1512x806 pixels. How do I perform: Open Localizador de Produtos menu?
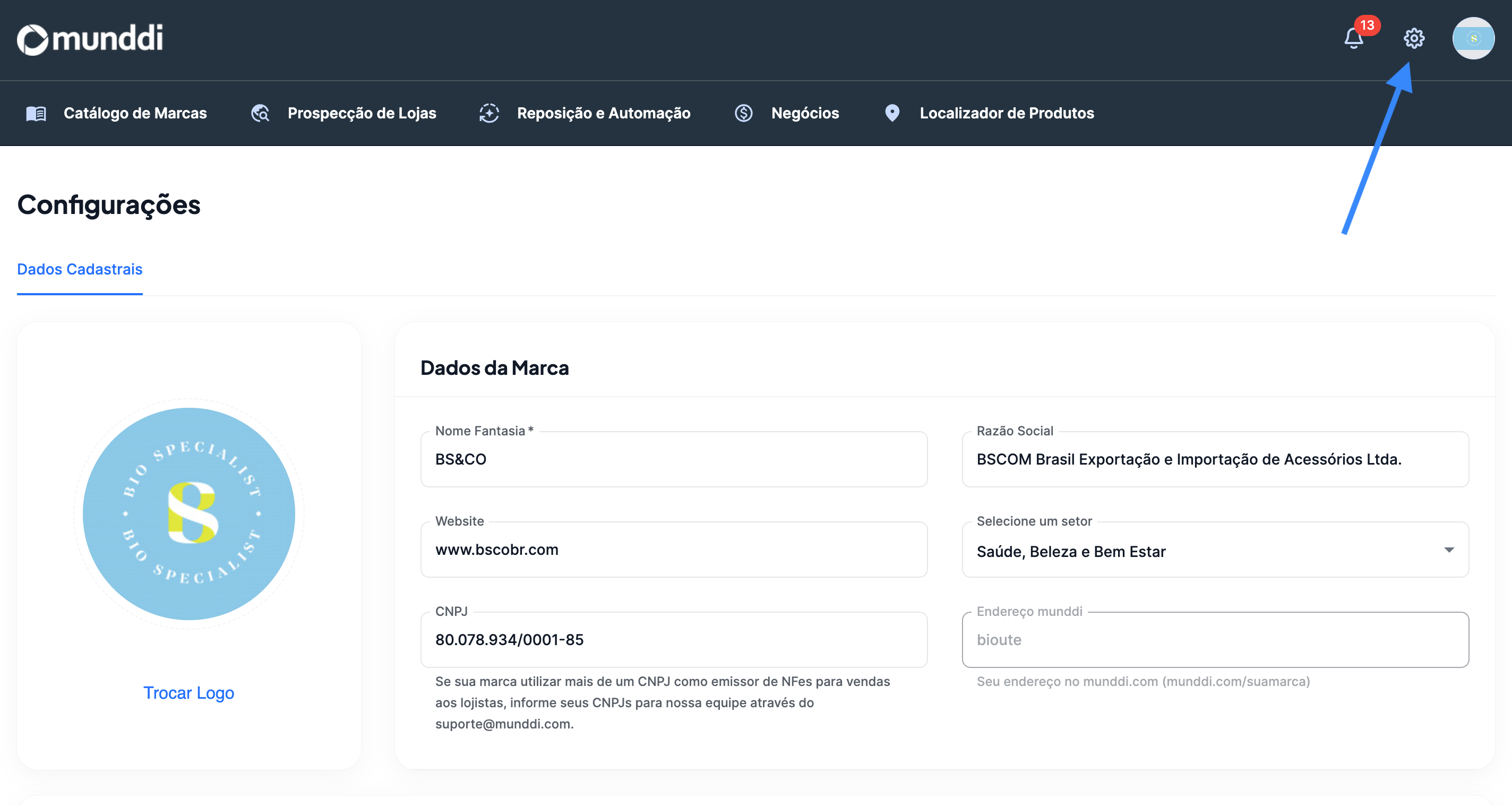(1006, 113)
